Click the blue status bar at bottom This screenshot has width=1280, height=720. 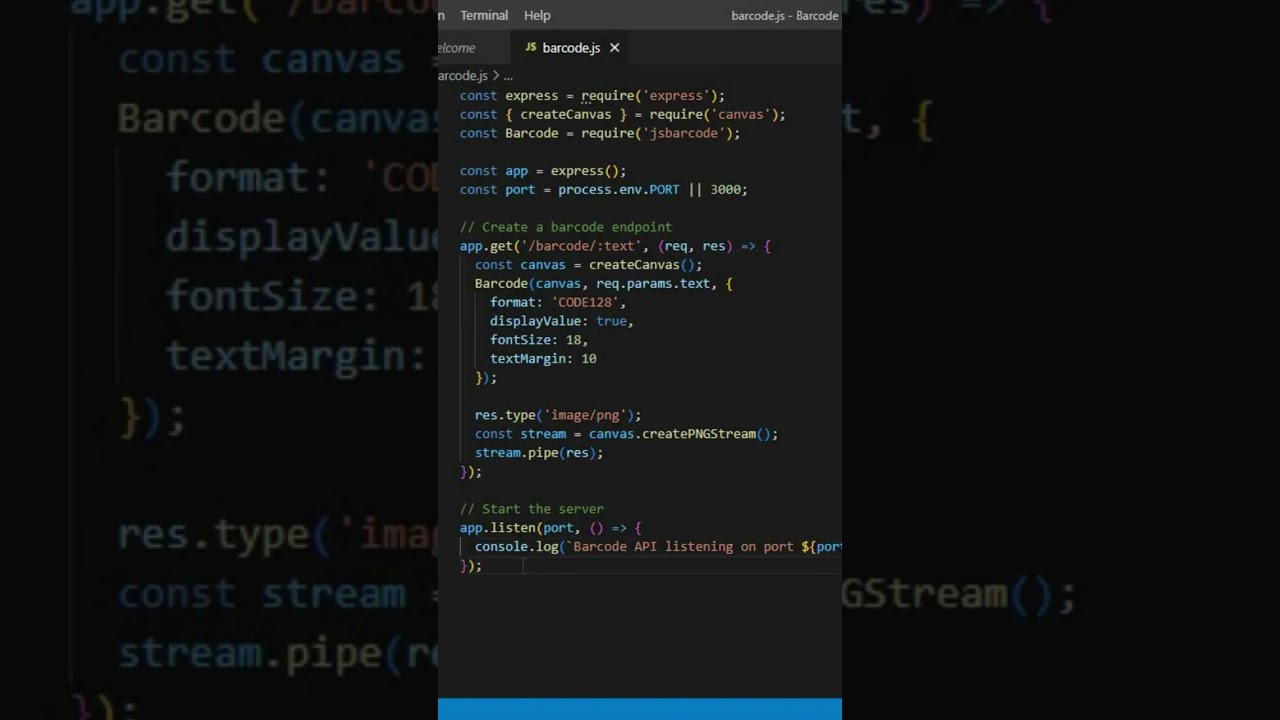click(x=640, y=709)
